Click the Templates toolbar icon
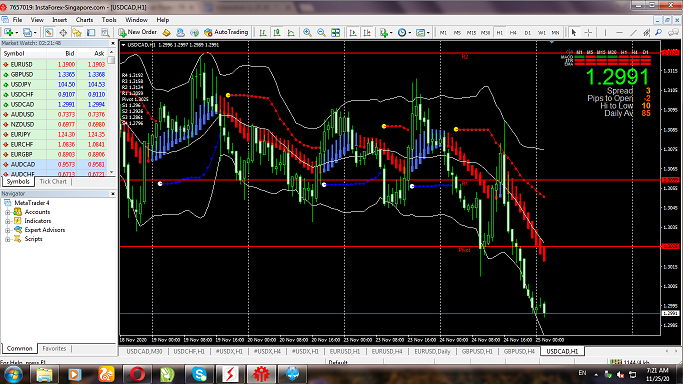This screenshot has height=384, width=683. coord(420,32)
